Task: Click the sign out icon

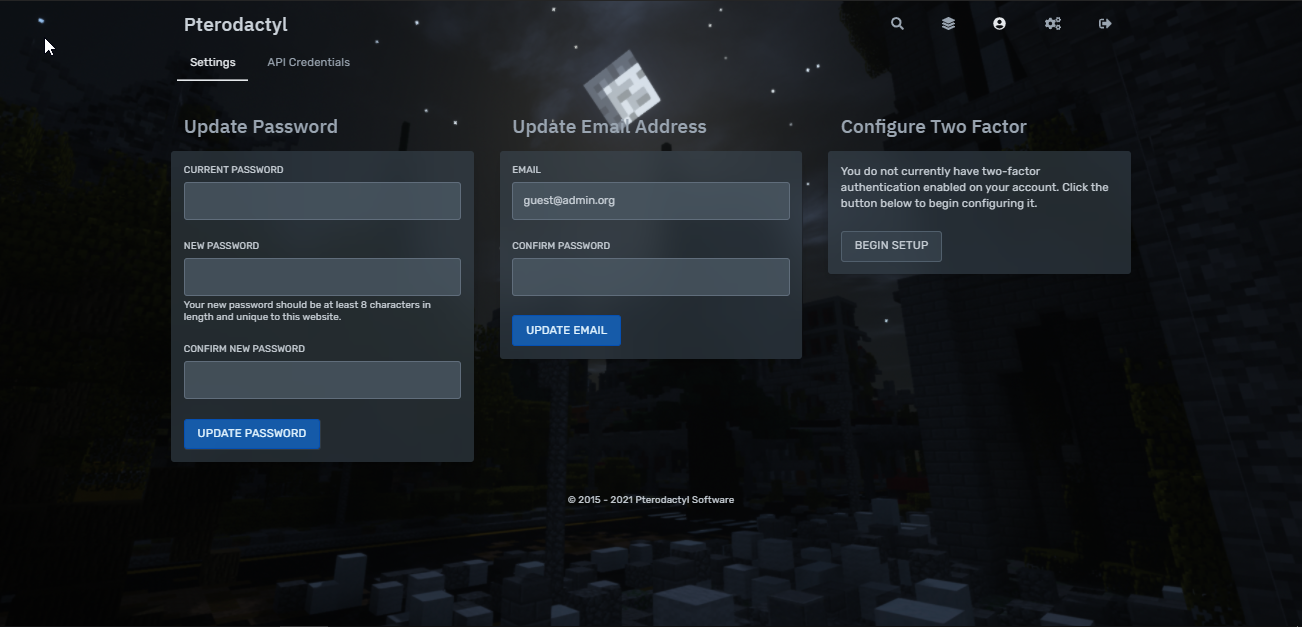Action: coord(1105,24)
